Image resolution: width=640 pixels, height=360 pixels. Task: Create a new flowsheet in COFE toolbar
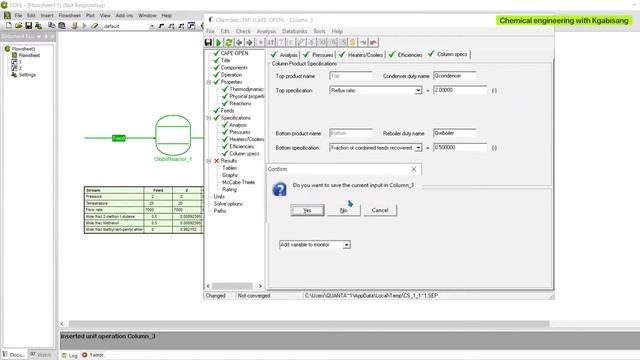(x=9, y=26)
